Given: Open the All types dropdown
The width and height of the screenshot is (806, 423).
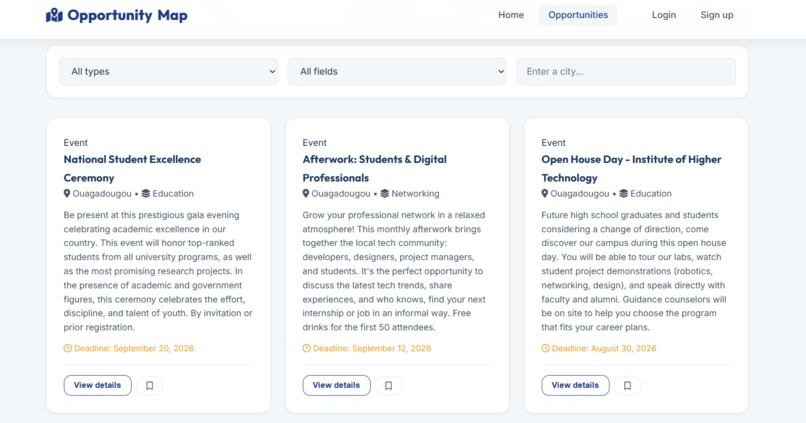Looking at the screenshot, I should coord(169,71).
